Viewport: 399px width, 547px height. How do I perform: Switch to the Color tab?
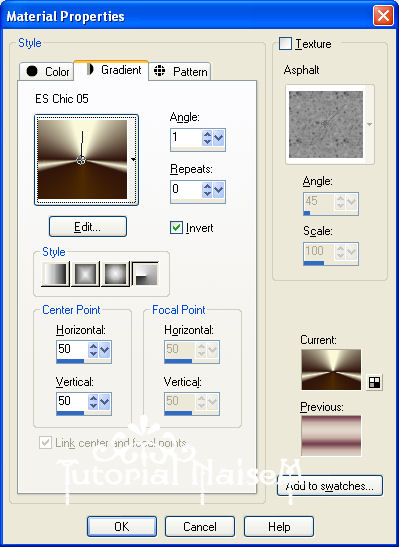[46, 72]
